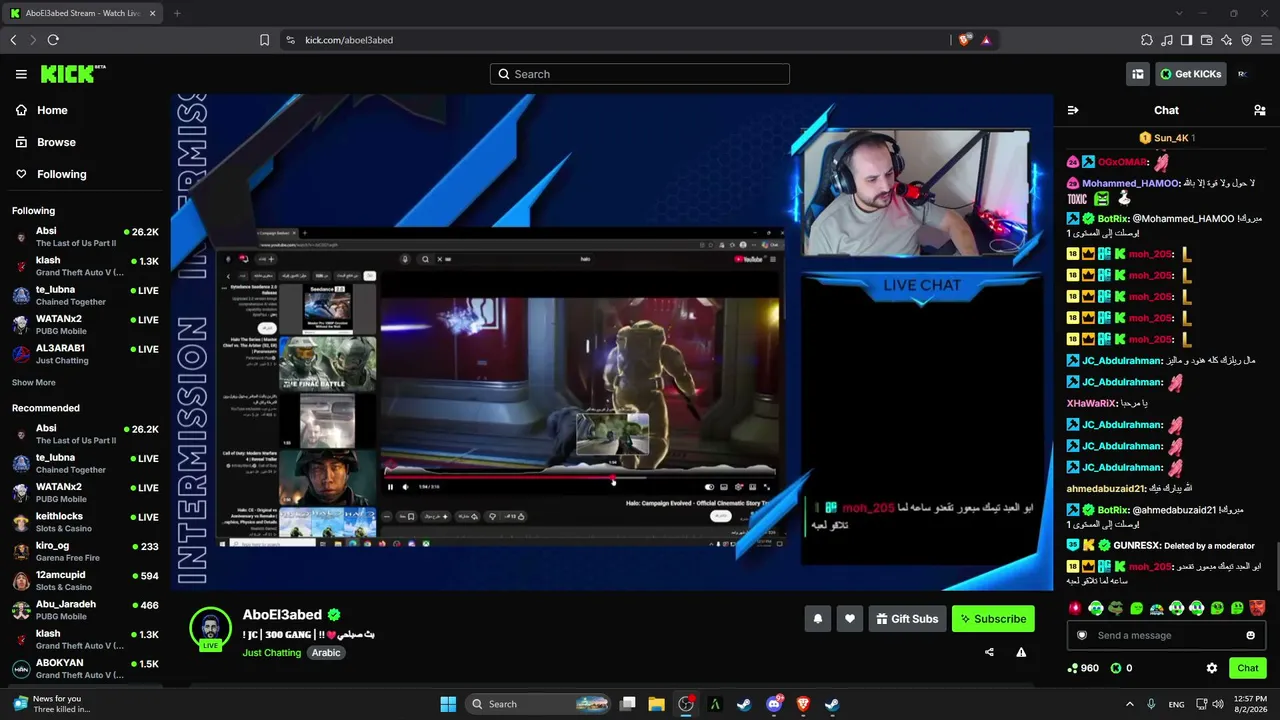1280x720 pixels.
Task: Collapse the chat panel using the arrow icon
Action: 1073,111
